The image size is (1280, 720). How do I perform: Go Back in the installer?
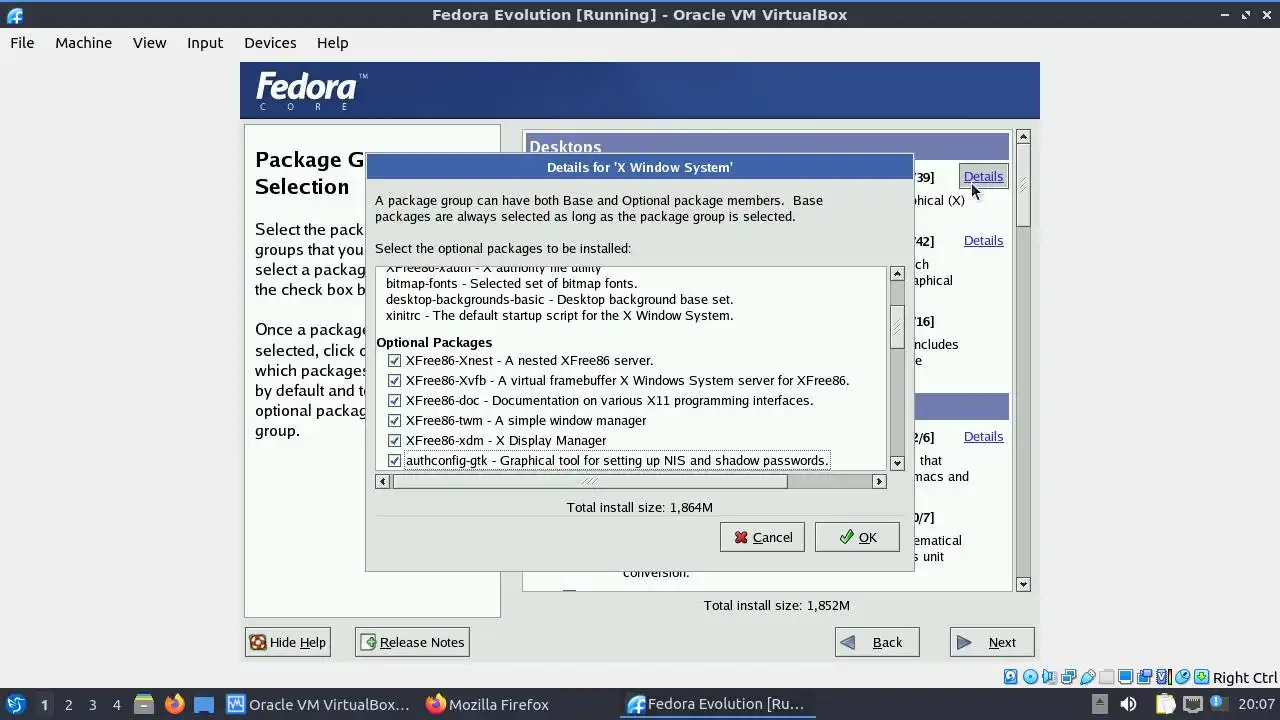(877, 642)
